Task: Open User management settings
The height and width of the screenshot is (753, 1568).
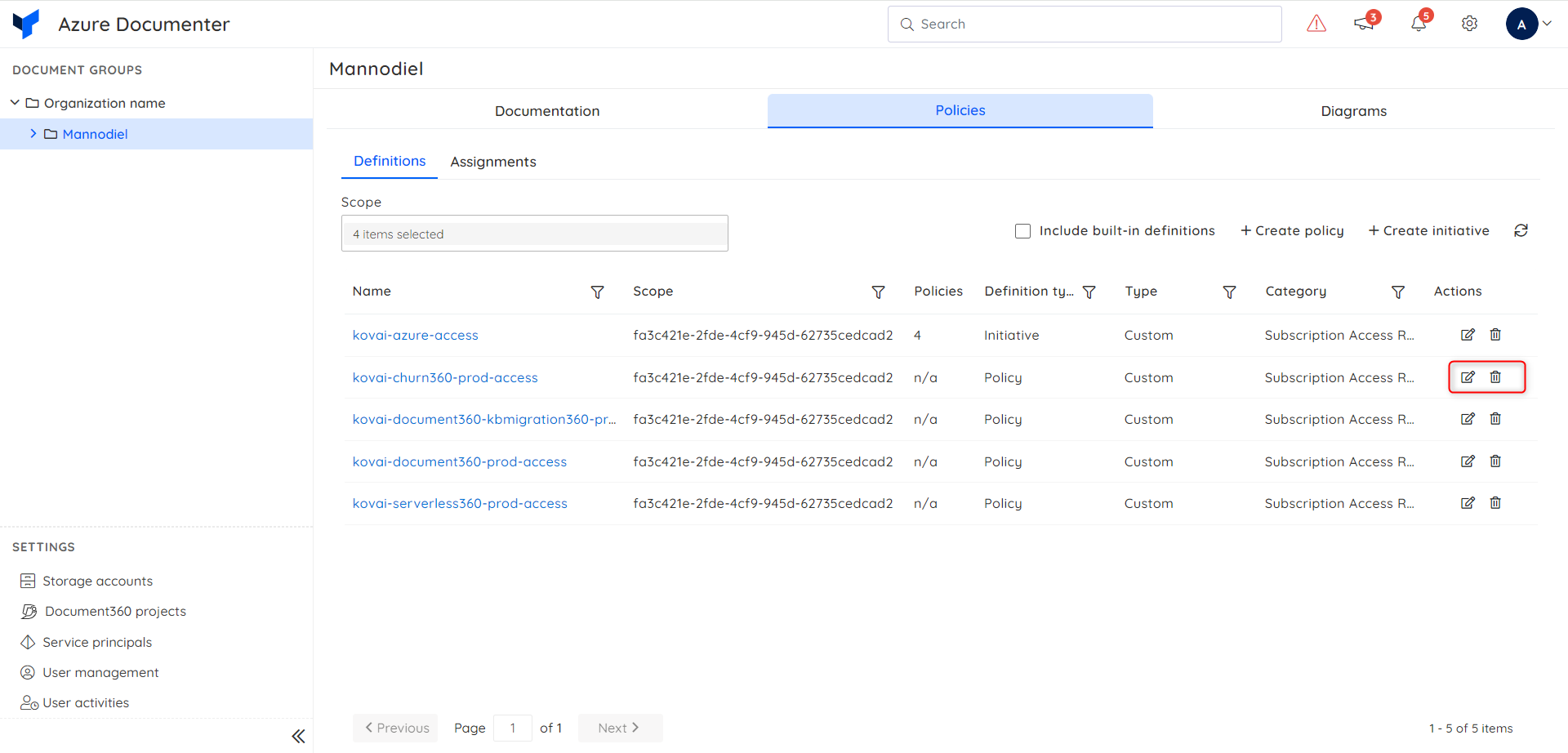Action: pos(89,672)
